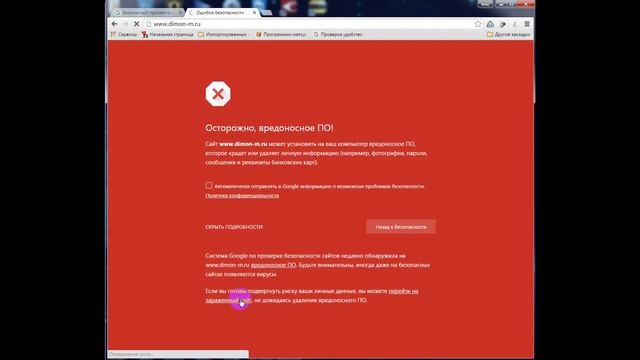Open a new tab with the new-tab button

(267, 13)
